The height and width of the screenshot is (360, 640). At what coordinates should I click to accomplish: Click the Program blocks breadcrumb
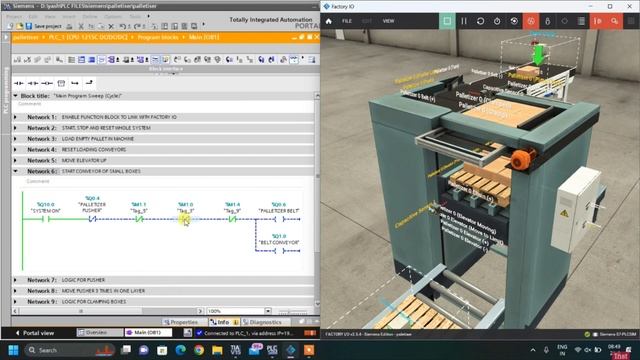(x=158, y=37)
